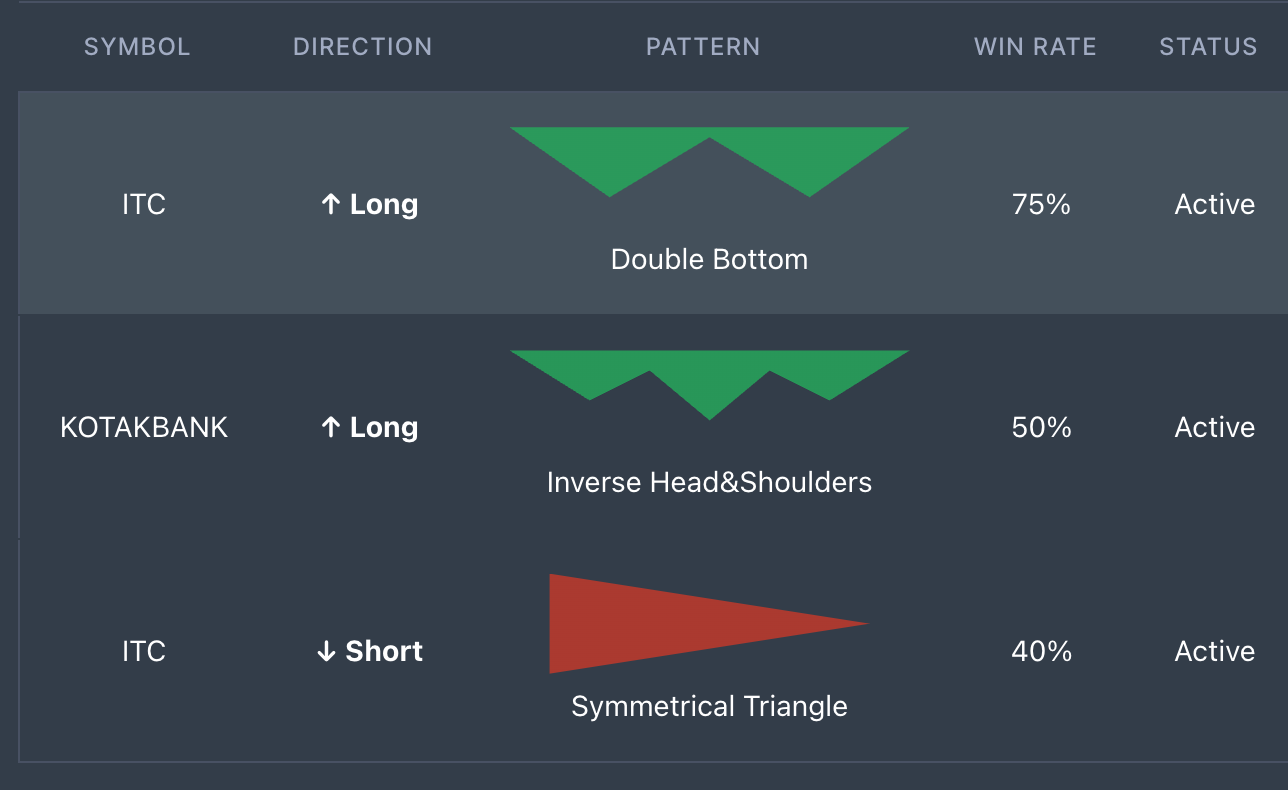The width and height of the screenshot is (1288, 790).
Task: Click the green Double Bottom pattern icon
Action: coord(709,161)
